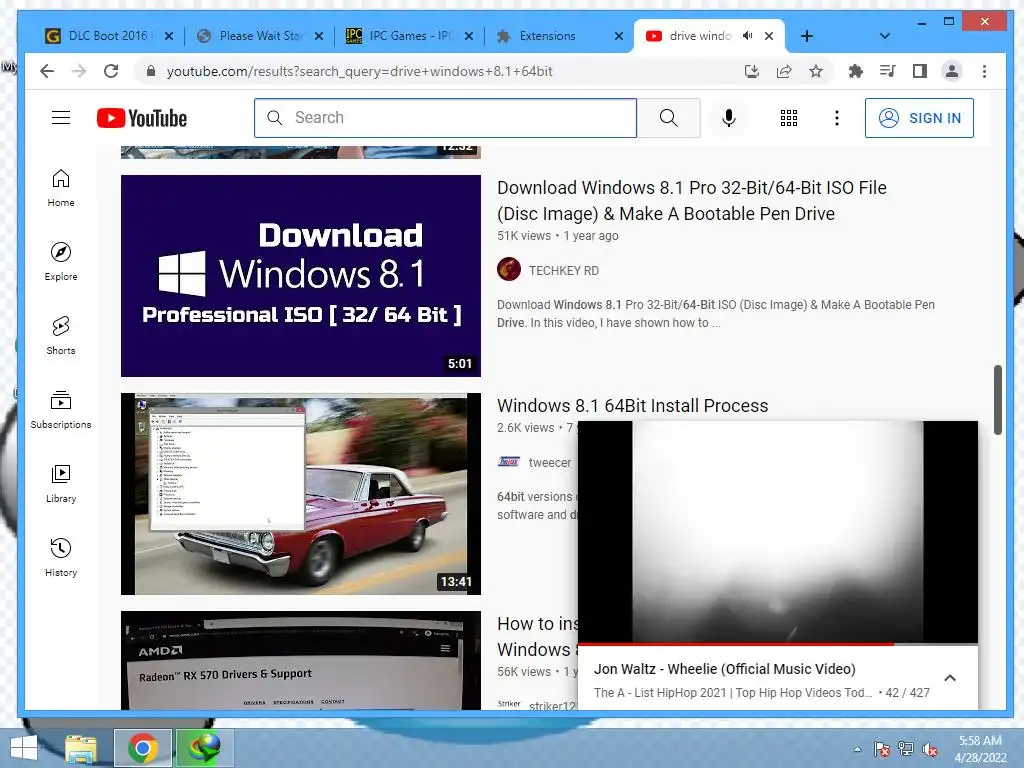Open Subscriptions in the YouTube sidebar
This screenshot has width=1024, height=768.
61,409
